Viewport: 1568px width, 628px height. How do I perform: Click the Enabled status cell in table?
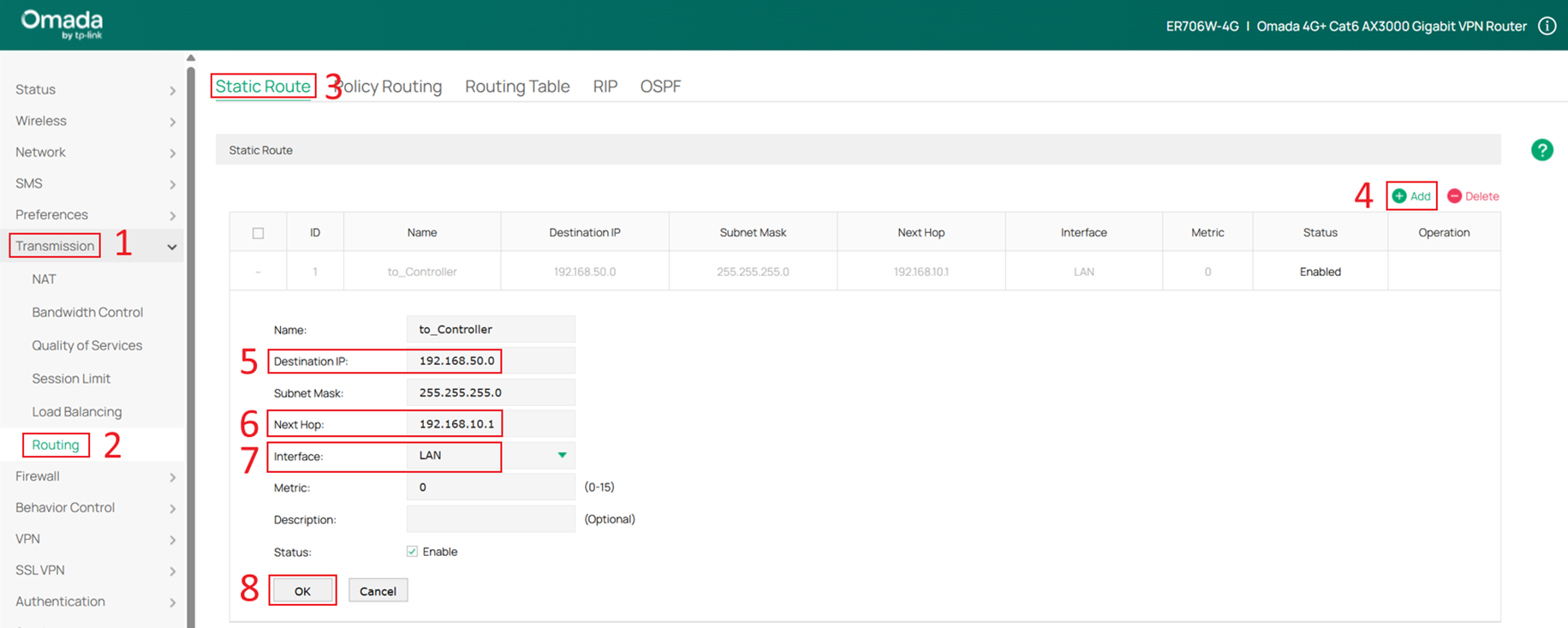click(x=1321, y=272)
